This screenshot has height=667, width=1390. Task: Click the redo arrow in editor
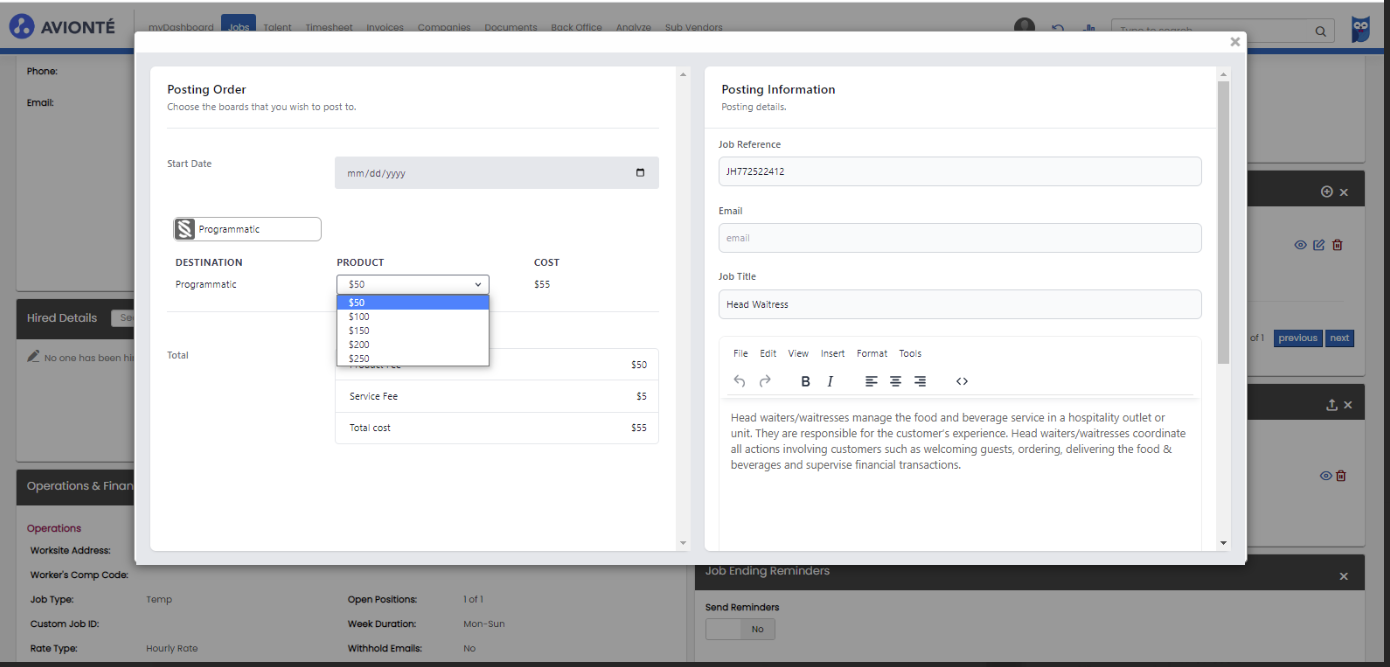pos(765,381)
